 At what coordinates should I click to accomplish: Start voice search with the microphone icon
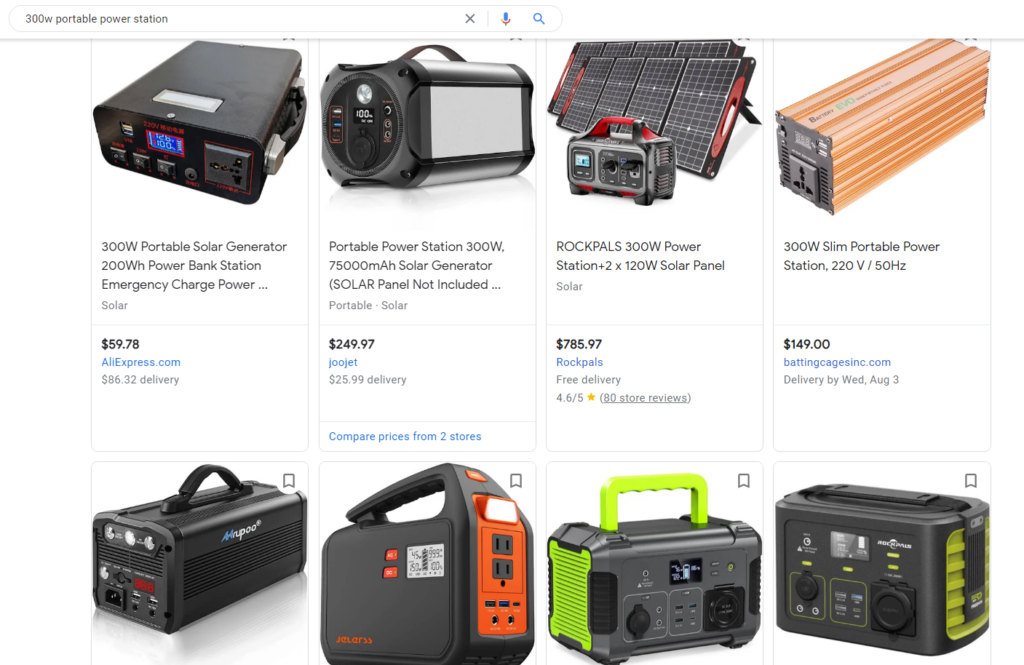coord(505,19)
